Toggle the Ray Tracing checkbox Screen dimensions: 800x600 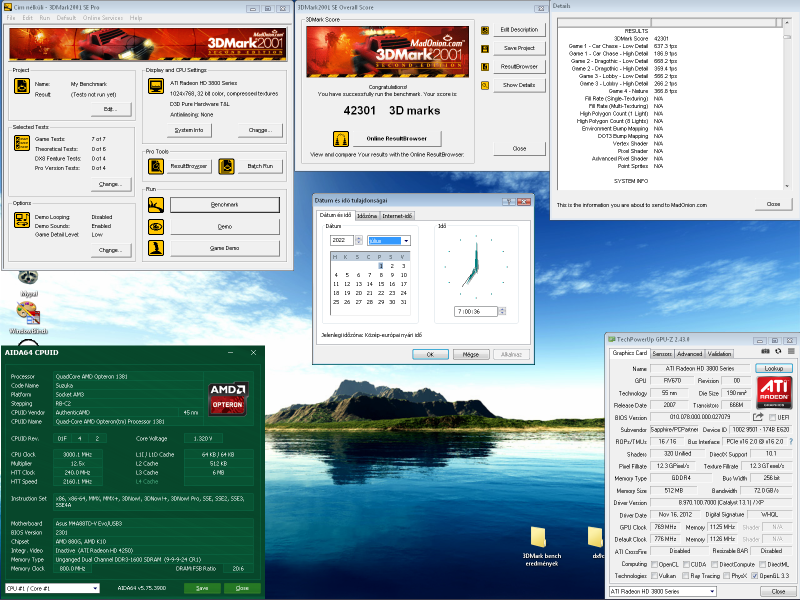686,576
